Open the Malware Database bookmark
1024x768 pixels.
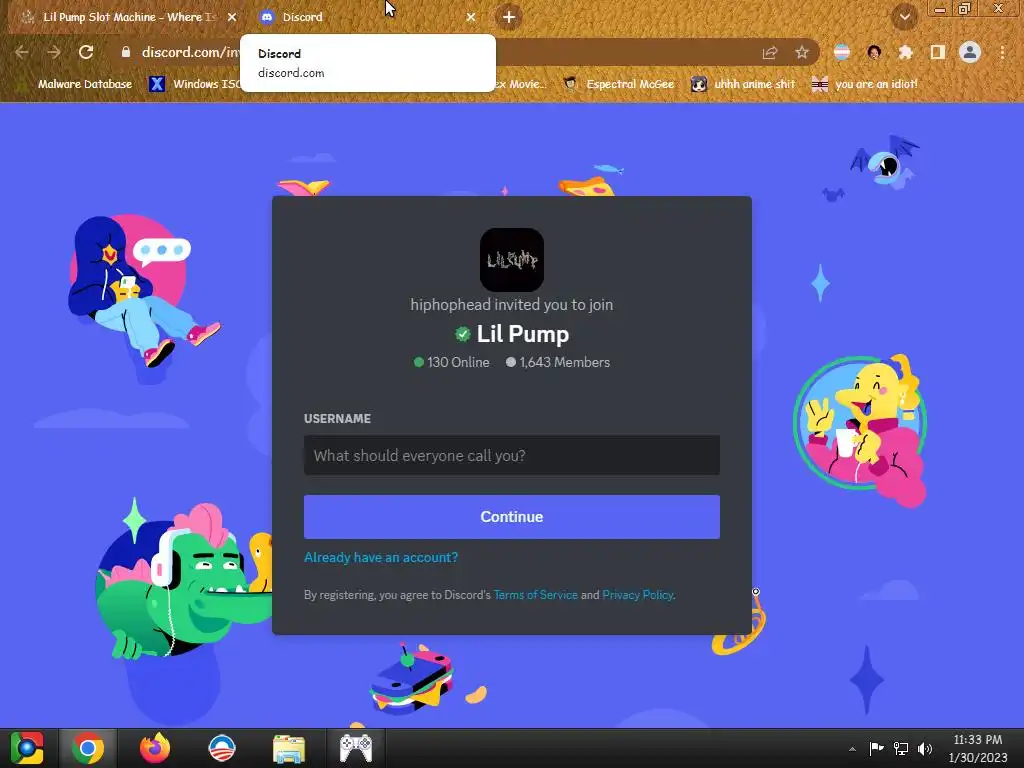point(76,84)
